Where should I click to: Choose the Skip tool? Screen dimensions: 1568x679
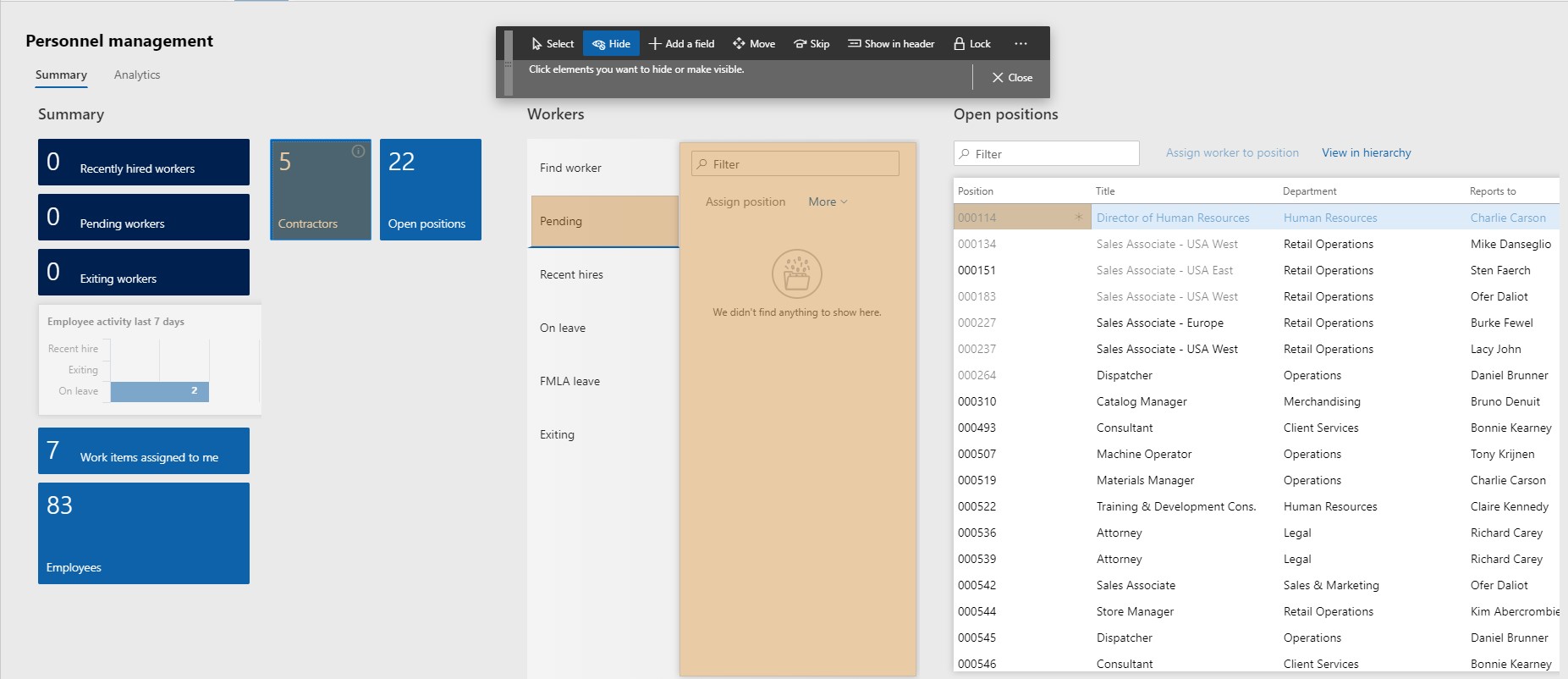tap(812, 44)
